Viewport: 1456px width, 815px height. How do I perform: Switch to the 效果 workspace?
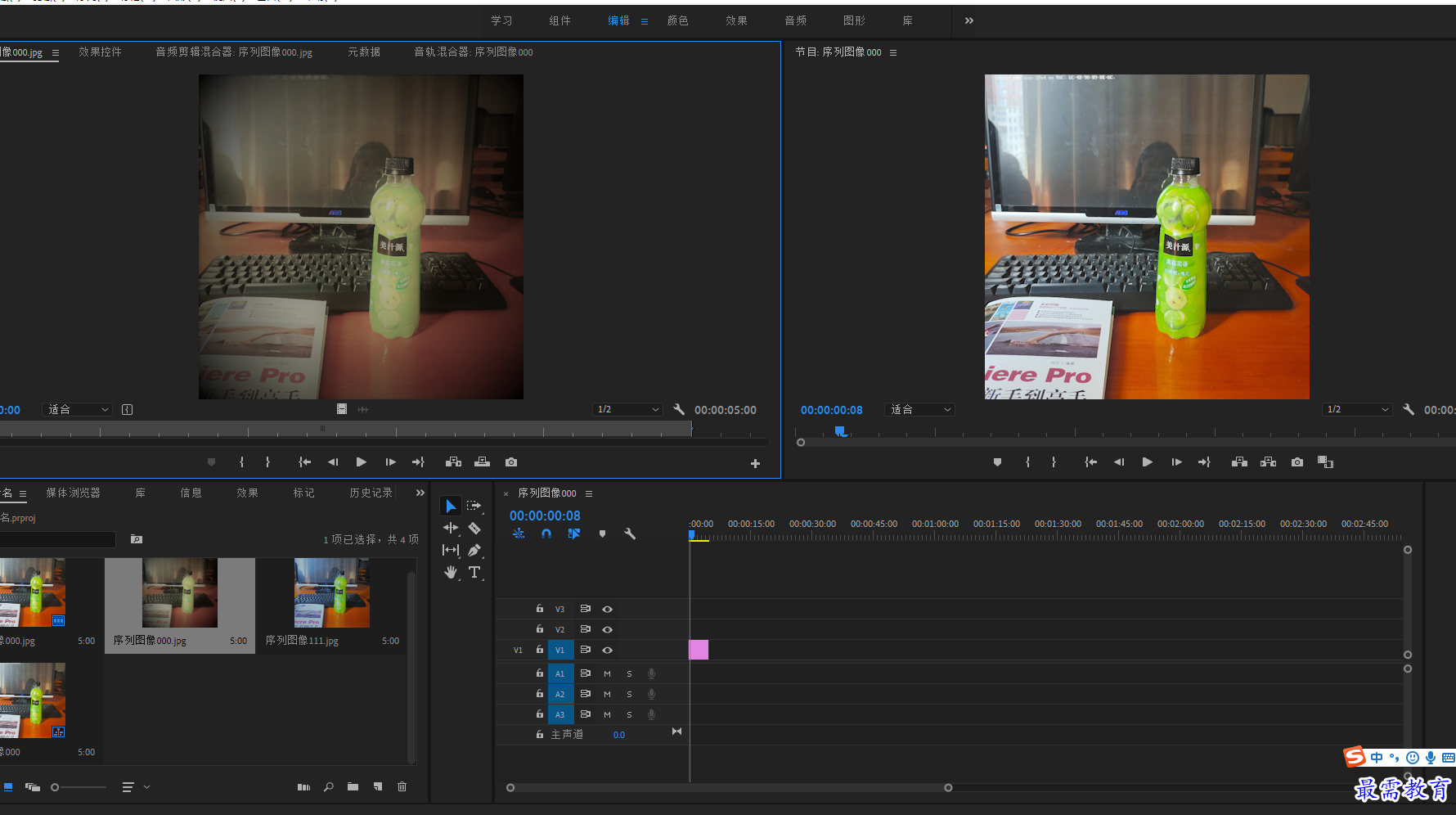click(736, 20)
